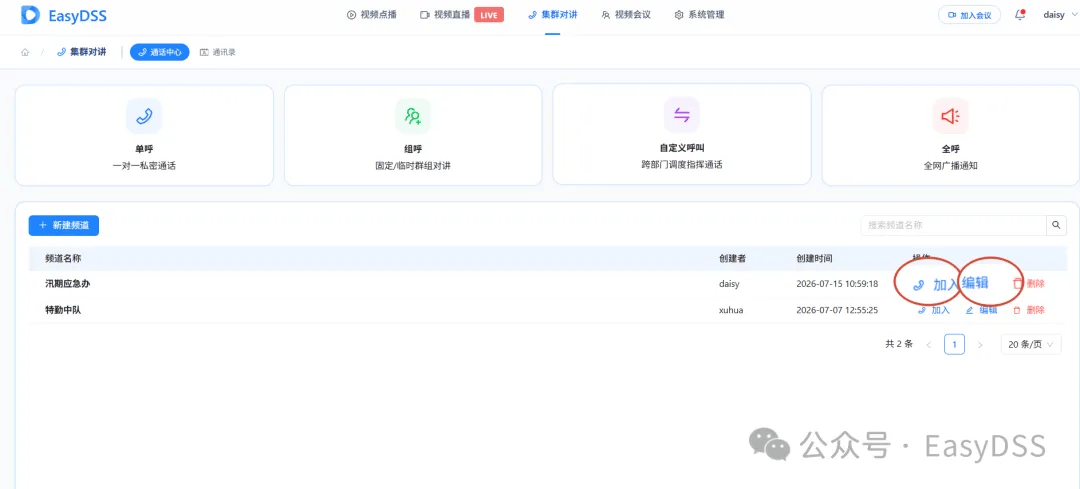
Task: Open the 跨部门调度指挥通话 card
Action: [682, 135]
